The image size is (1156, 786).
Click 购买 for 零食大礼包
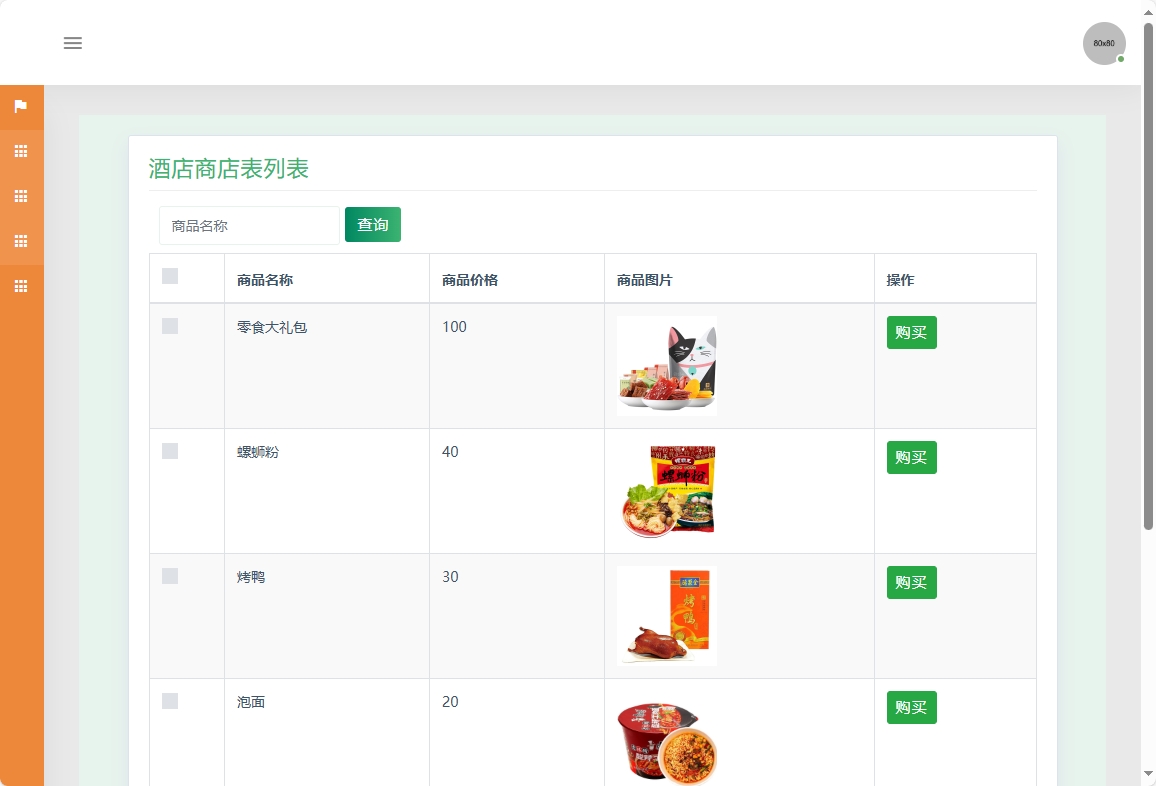pyautogui.click(x=910, y=332)
